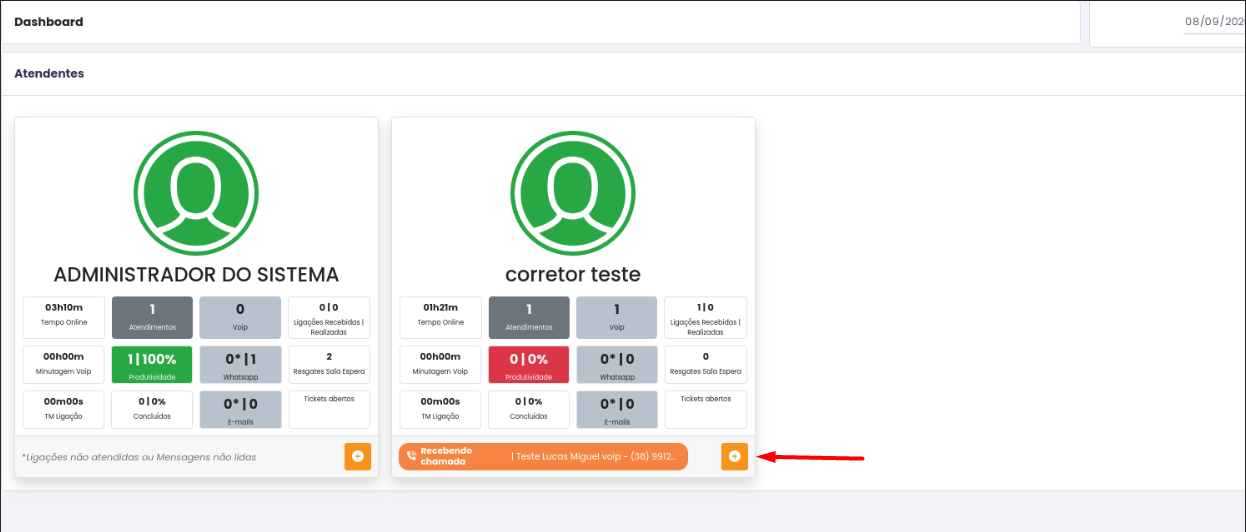Click Minutagem Voip on ADMINISTRADOR DO SISTEMA card
Image resolution: width=1246 pixels, height=532 pixels.
(x=63, y=364)
